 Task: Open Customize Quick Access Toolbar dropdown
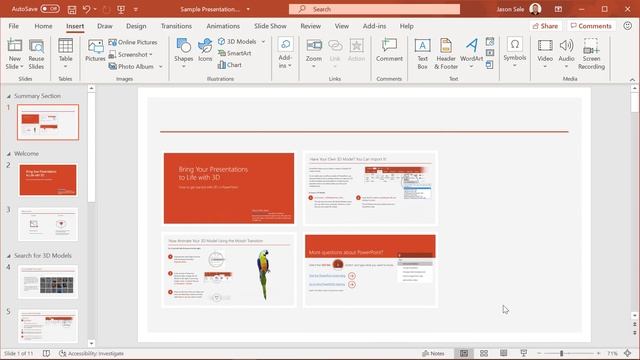click(136, 9)
